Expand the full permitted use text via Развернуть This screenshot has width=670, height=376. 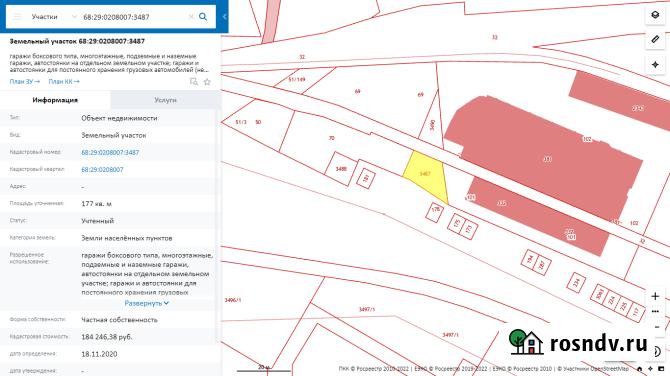click(x=147, y=303)
